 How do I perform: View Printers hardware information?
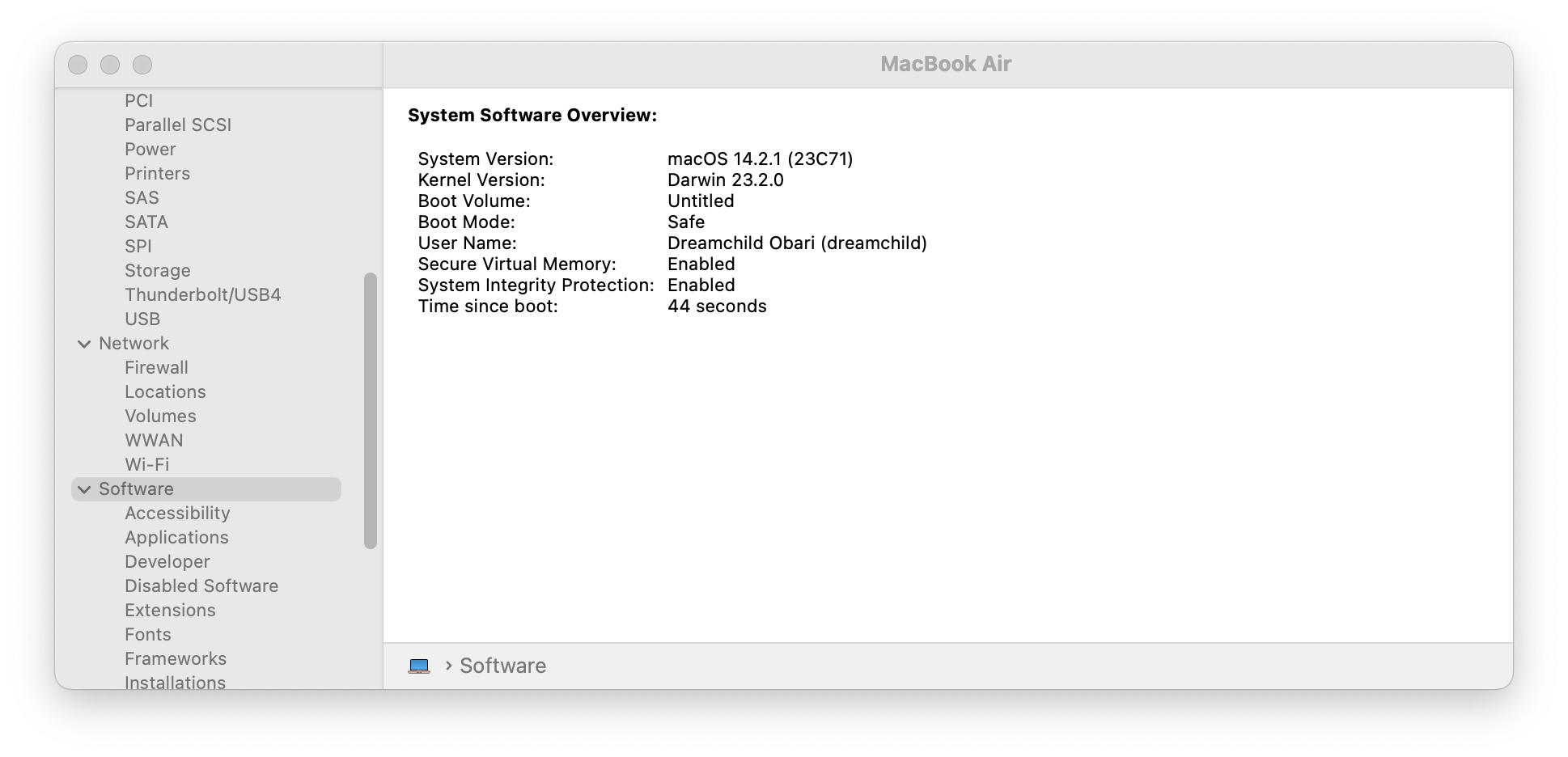[x=158, y=173]
